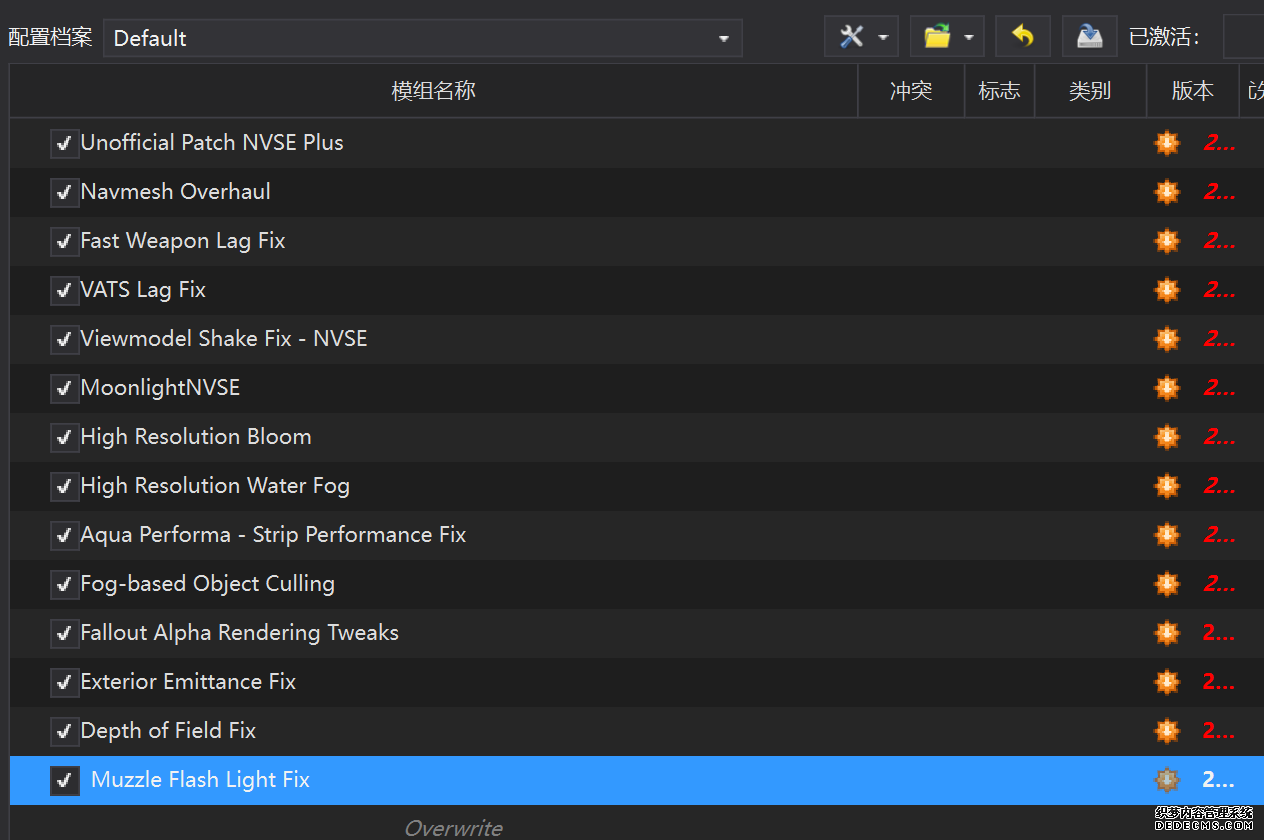Click the 类别 column header
Viewport: 1264px width, 840px height.
1090,91
